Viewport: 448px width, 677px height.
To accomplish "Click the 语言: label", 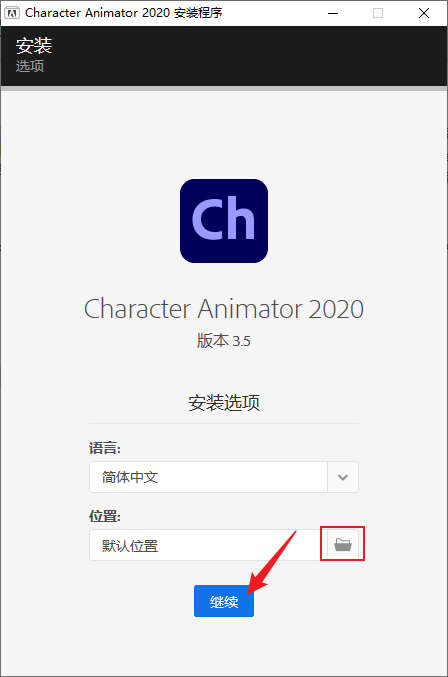I will (x=105, y=448).
